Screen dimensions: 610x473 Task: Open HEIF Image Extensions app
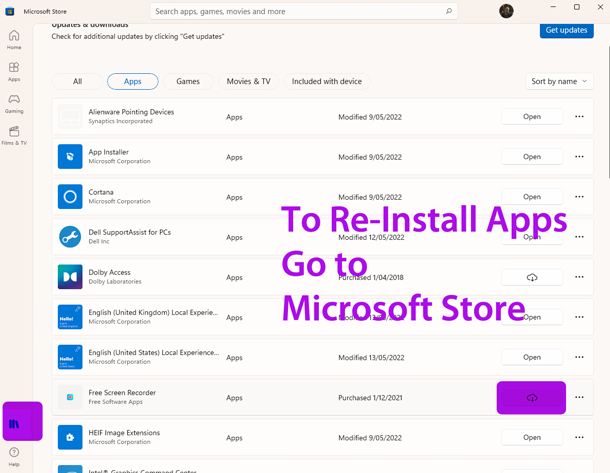532,437
